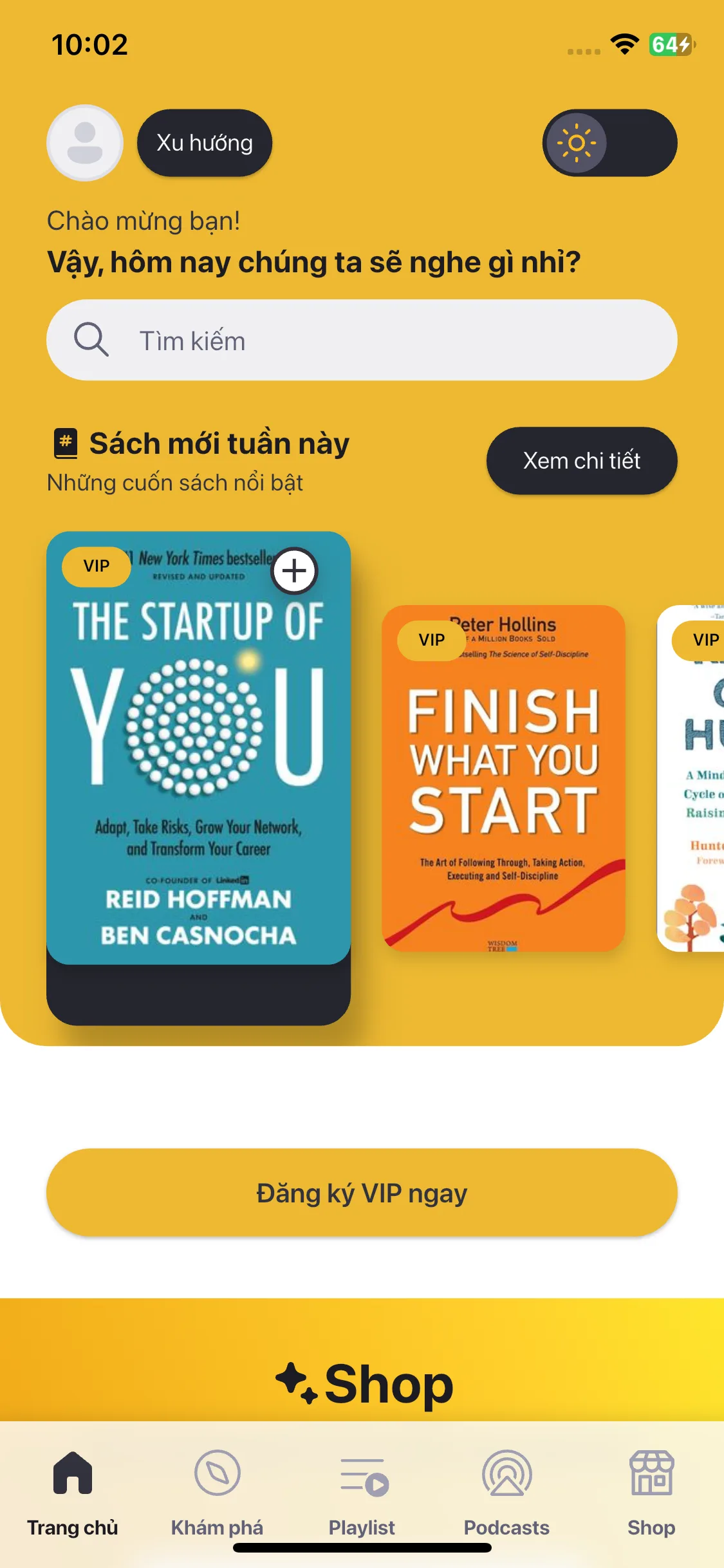Image resolution: width=724 pixels, height=1568 pixels.
Task: Focus the Tìm kiếm search field
Action: (362, 340)
